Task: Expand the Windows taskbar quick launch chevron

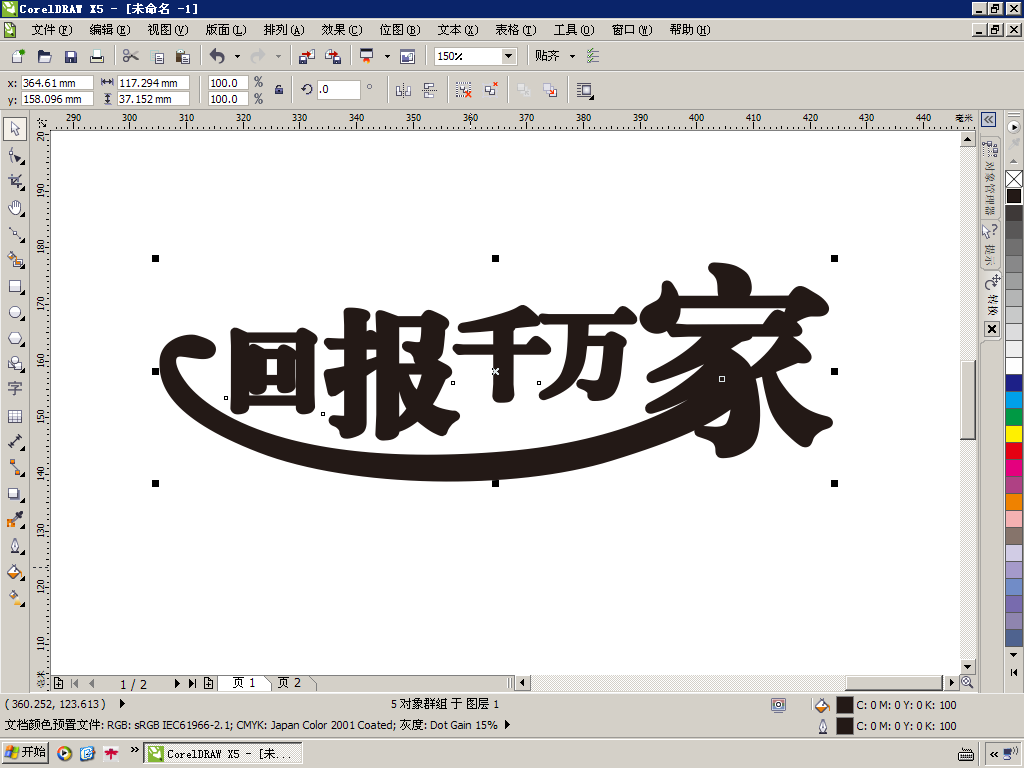Action: (135, 750)
